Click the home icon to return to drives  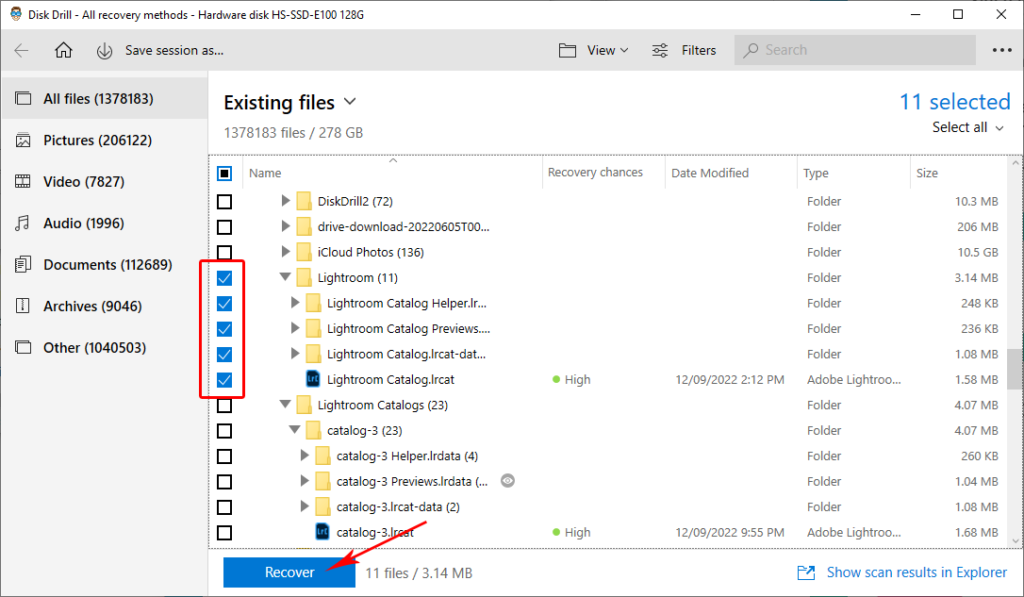(63, 49)
